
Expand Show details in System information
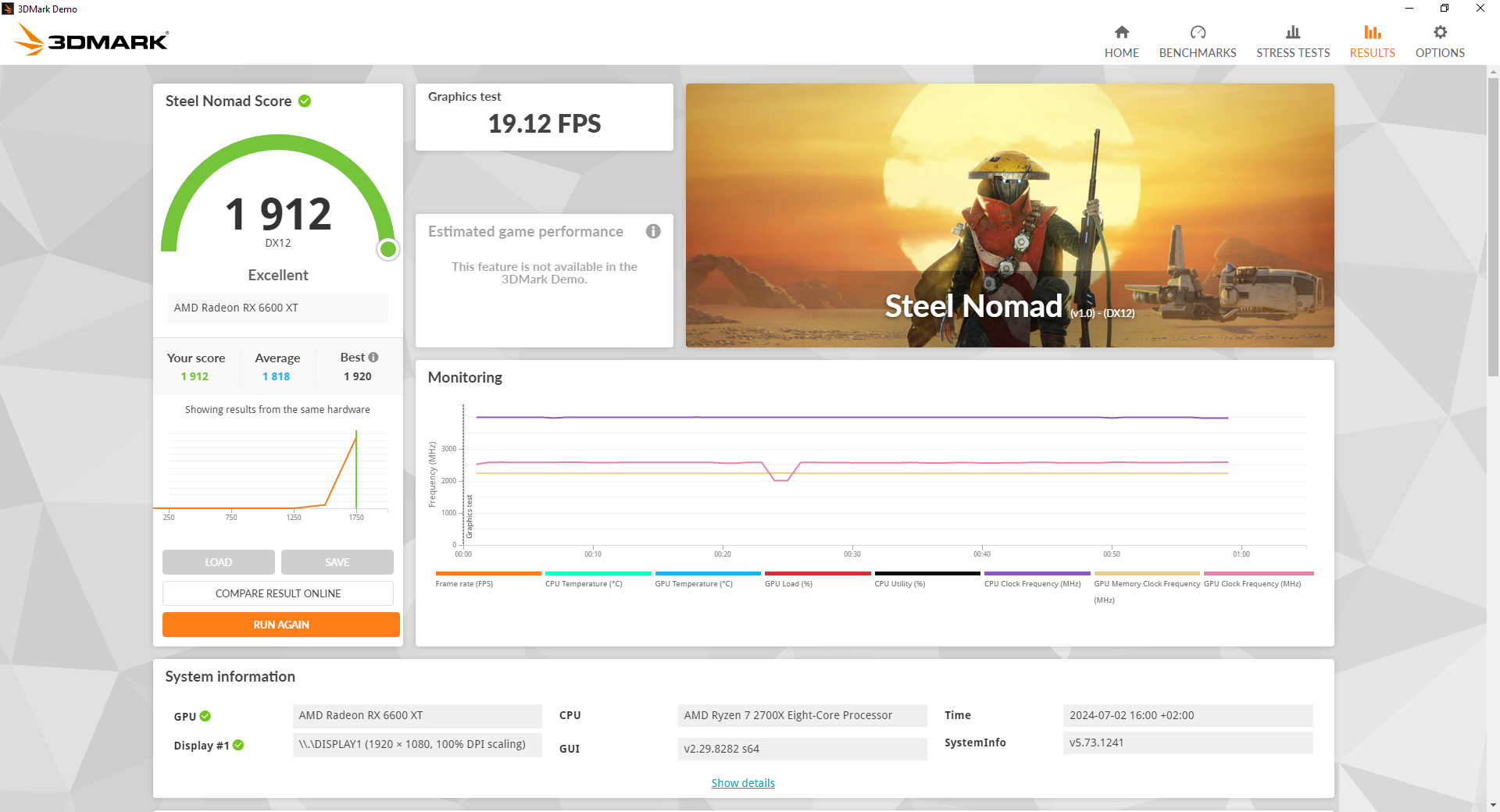tap(742, 782)
